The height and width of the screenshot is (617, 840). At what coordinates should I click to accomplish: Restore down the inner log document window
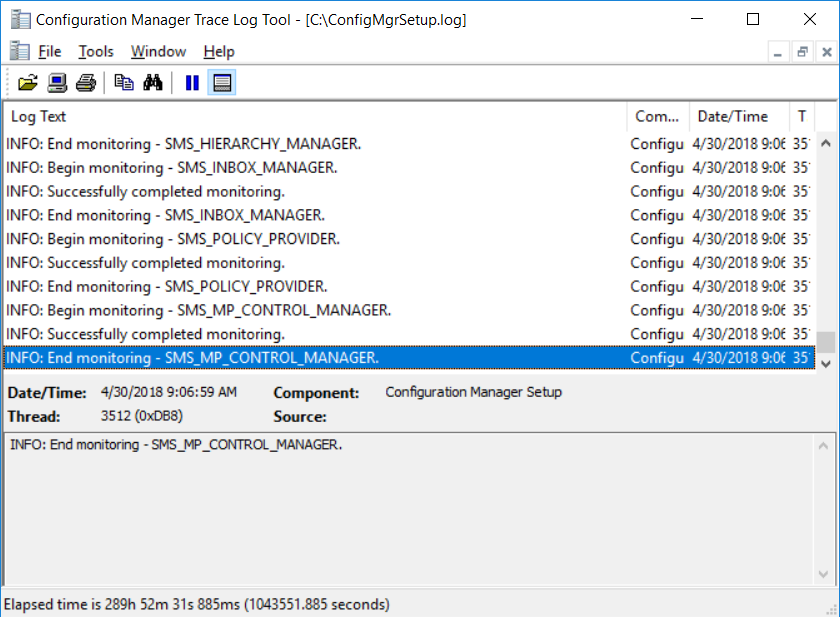802,52
